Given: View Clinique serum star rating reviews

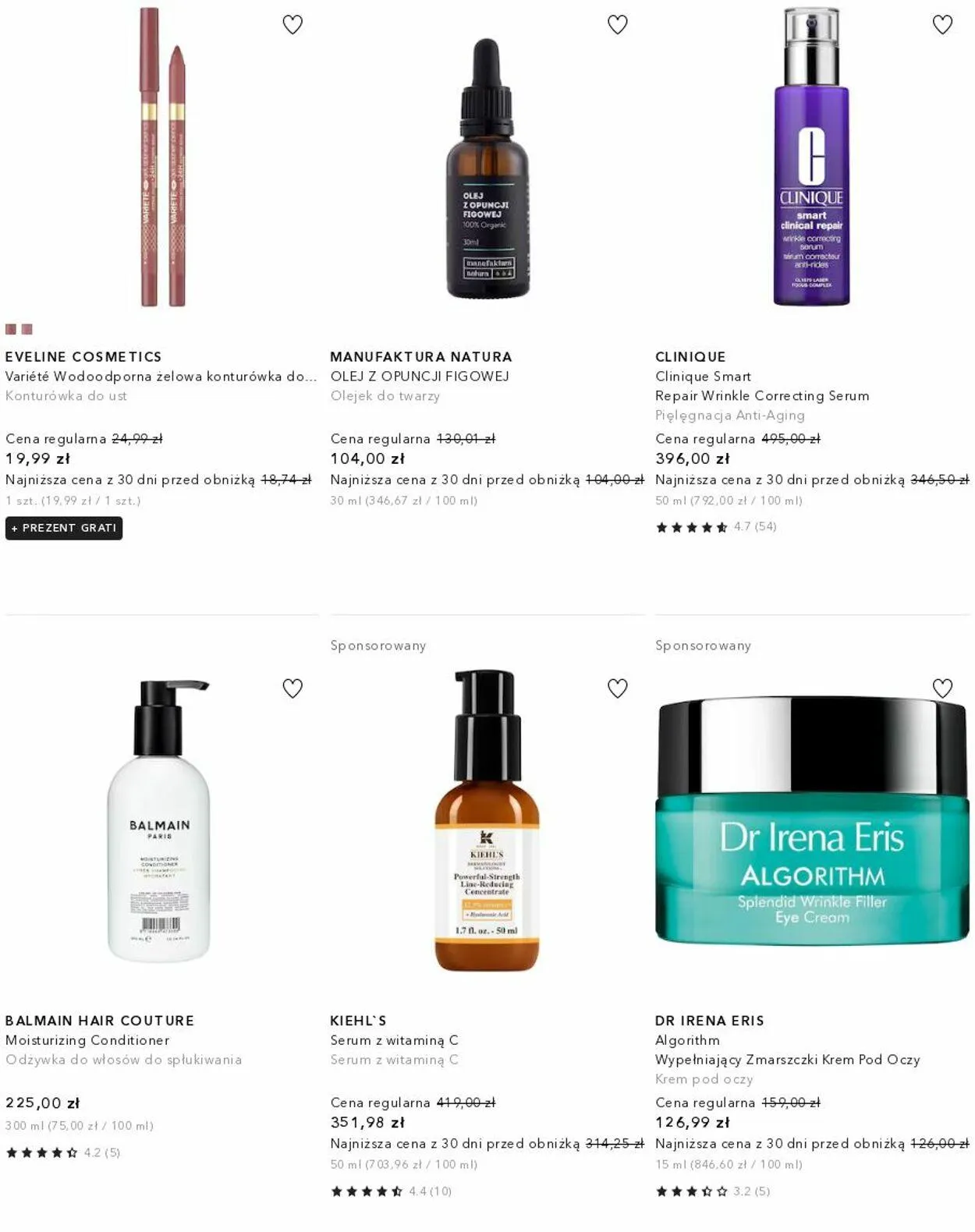Looking at the screenshot, I should pyautogui.click(x=715, y=527).
